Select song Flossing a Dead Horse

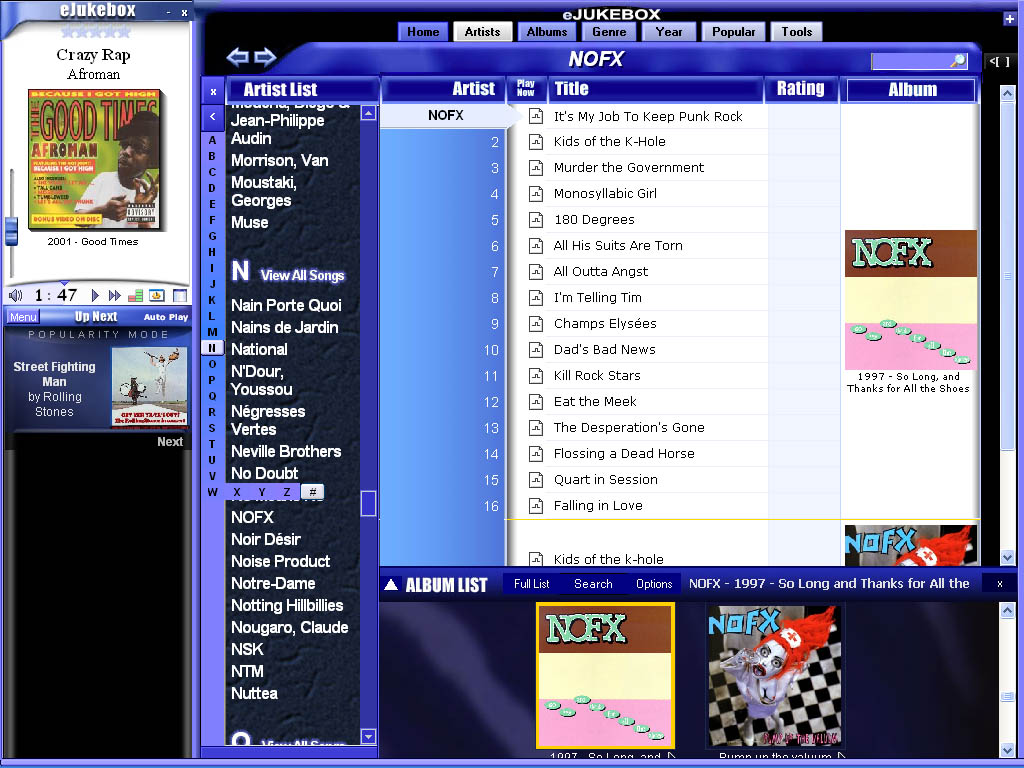coord(624,453)
